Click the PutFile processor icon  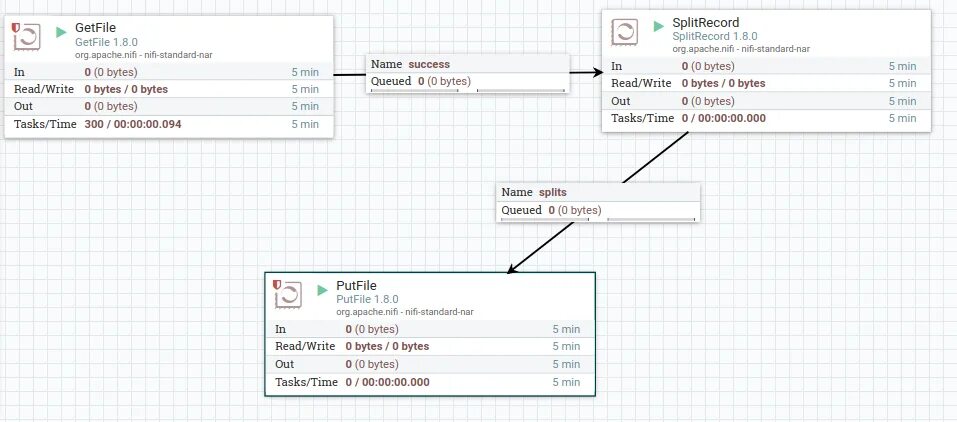tap(289, 294)
